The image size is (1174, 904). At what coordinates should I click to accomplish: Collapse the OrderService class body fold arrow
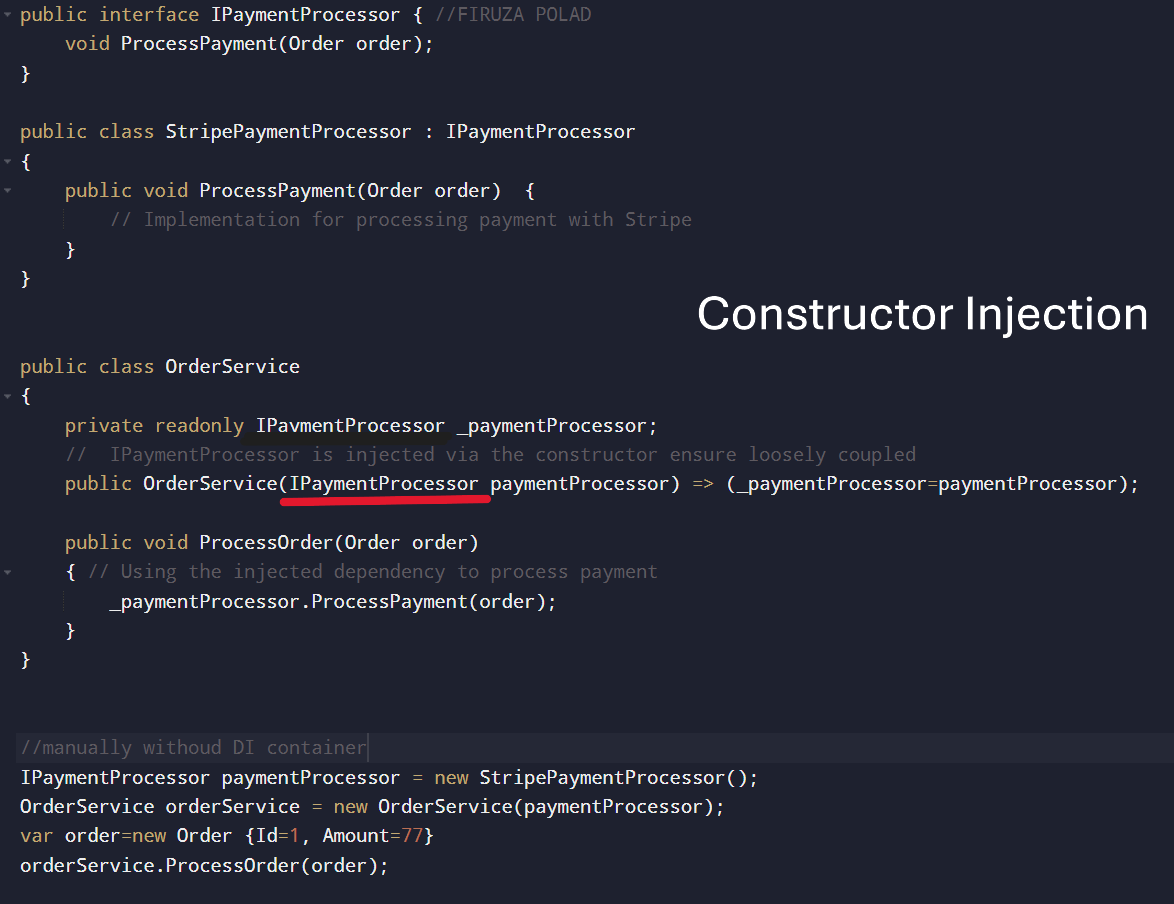pos(7,395)
